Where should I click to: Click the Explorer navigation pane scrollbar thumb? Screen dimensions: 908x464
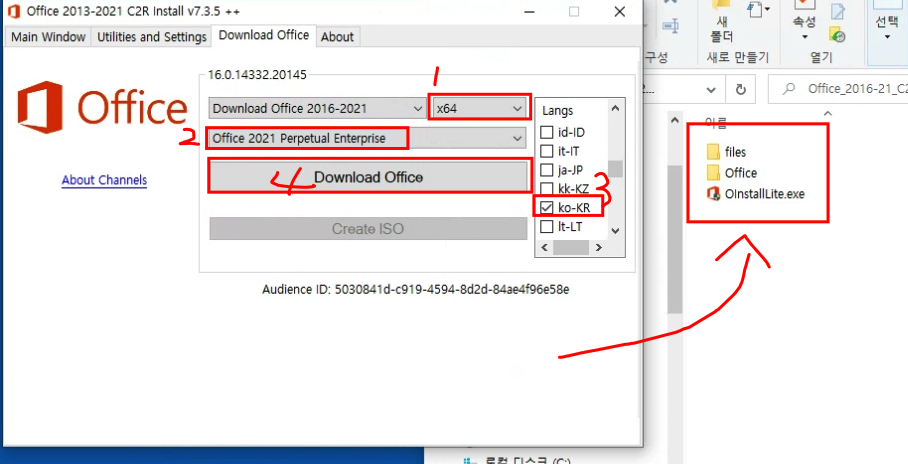click(x=674, y=239)
